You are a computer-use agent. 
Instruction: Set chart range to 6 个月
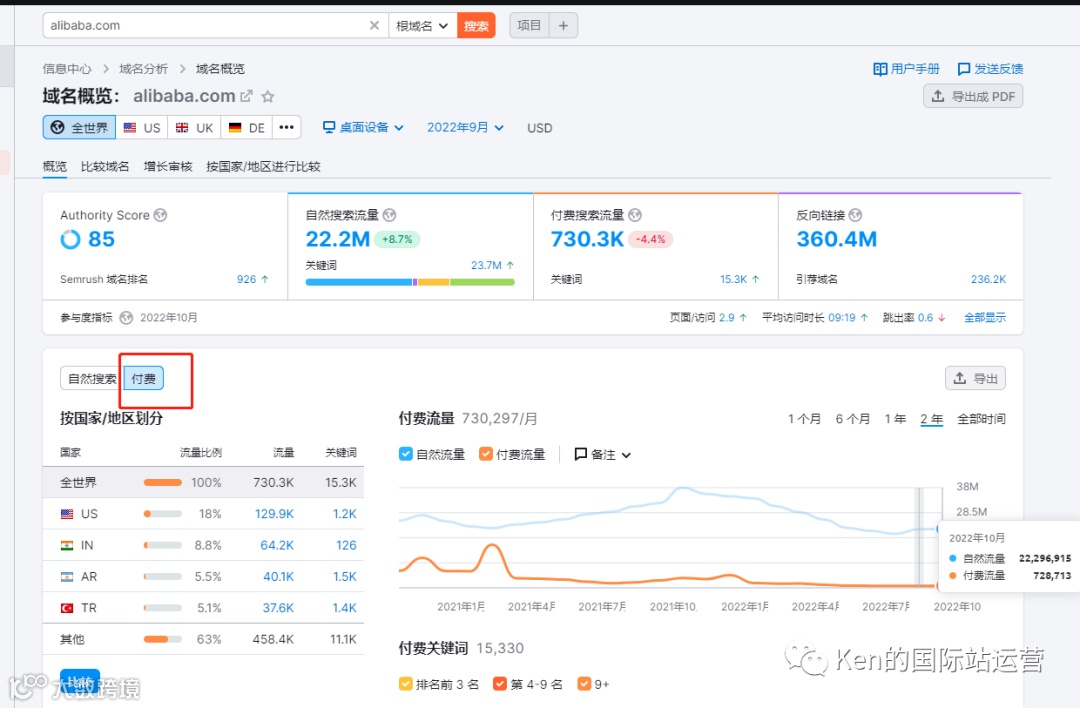[x=853, y=419]
